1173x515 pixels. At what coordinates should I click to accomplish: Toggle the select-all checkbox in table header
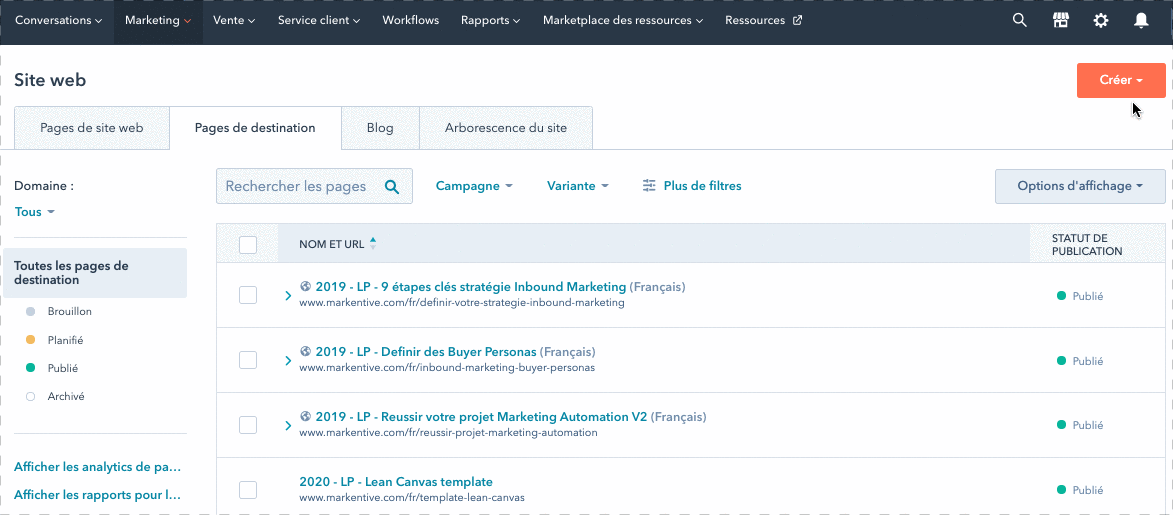click(x=248, y=245)
